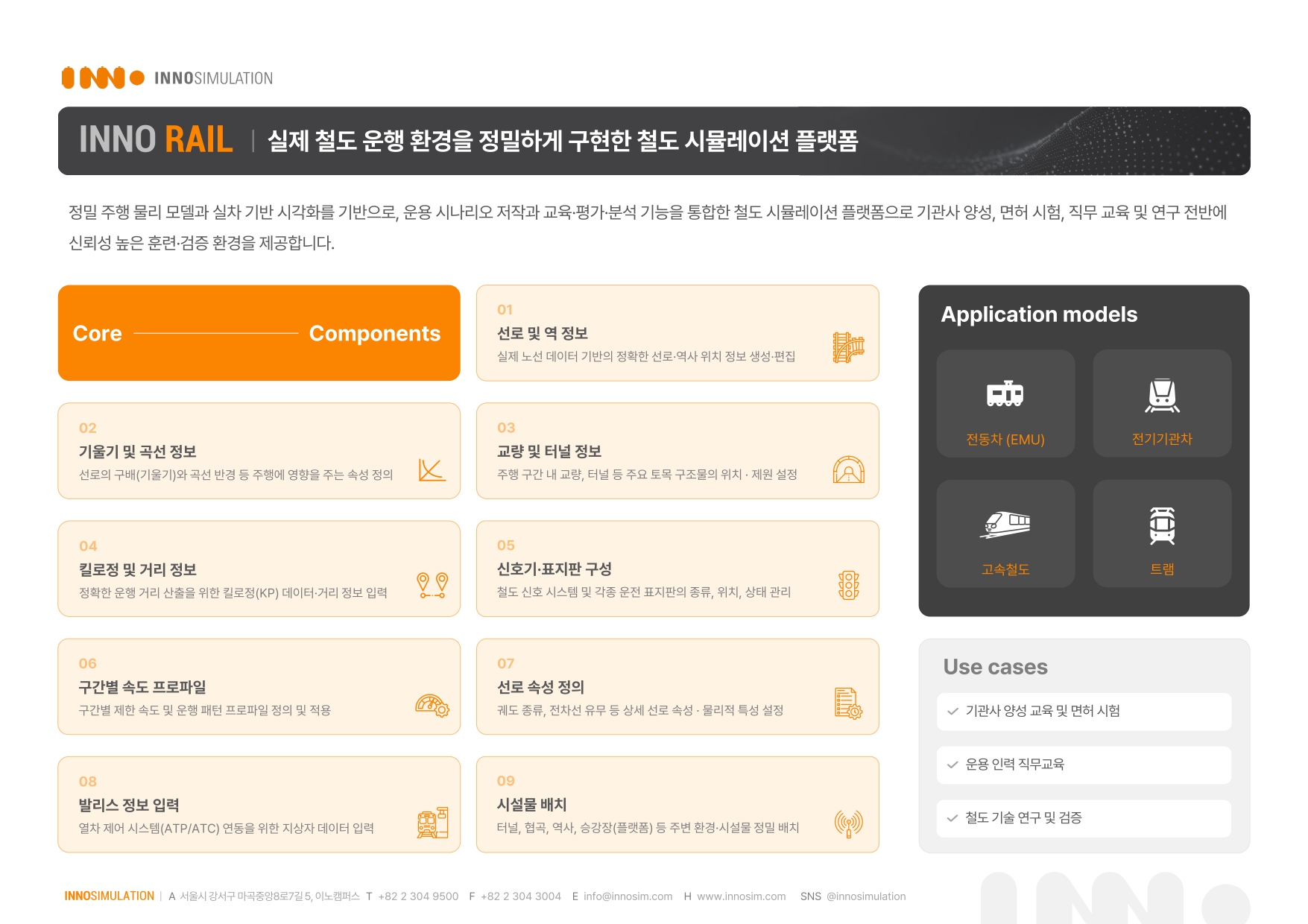
Task: Click the 발리스 정보 입력 card title
Action: point(129,805)
